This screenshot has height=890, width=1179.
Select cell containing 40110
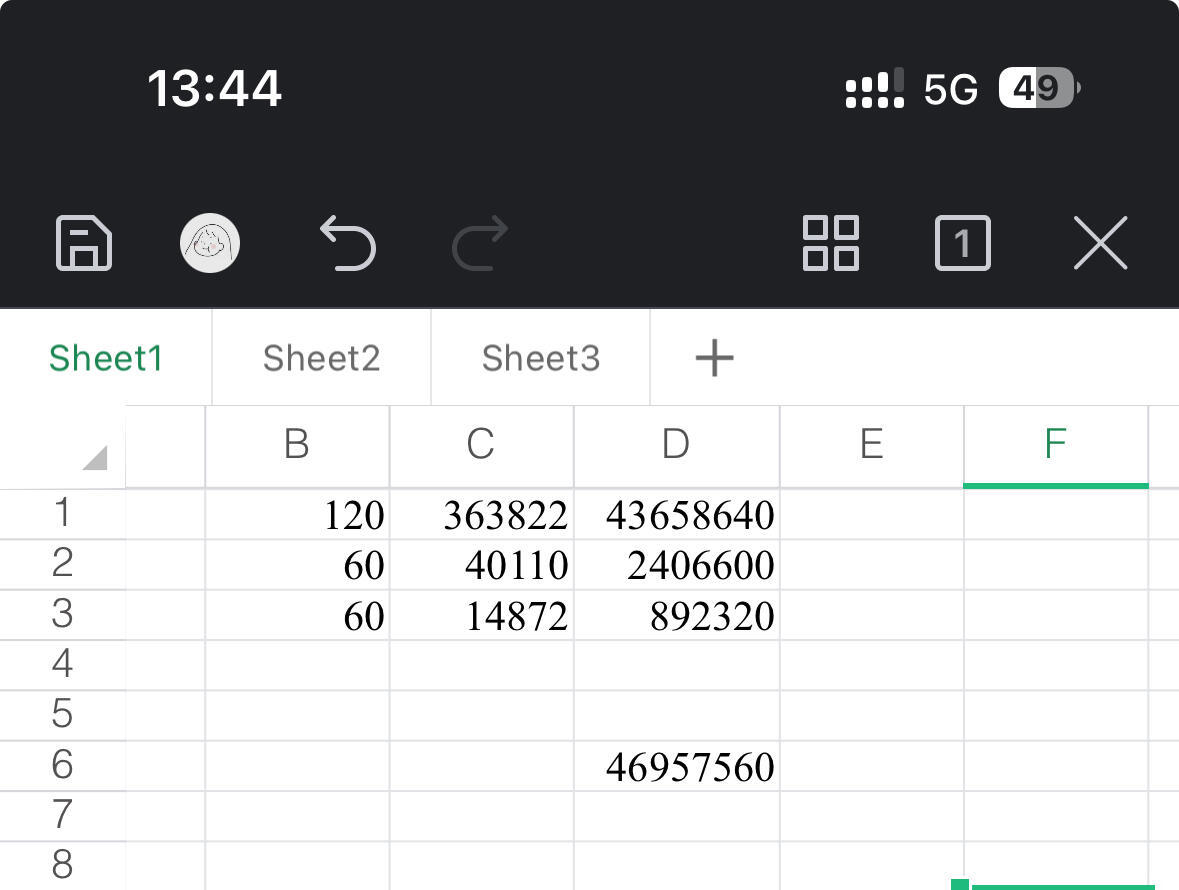pos(481,565)
